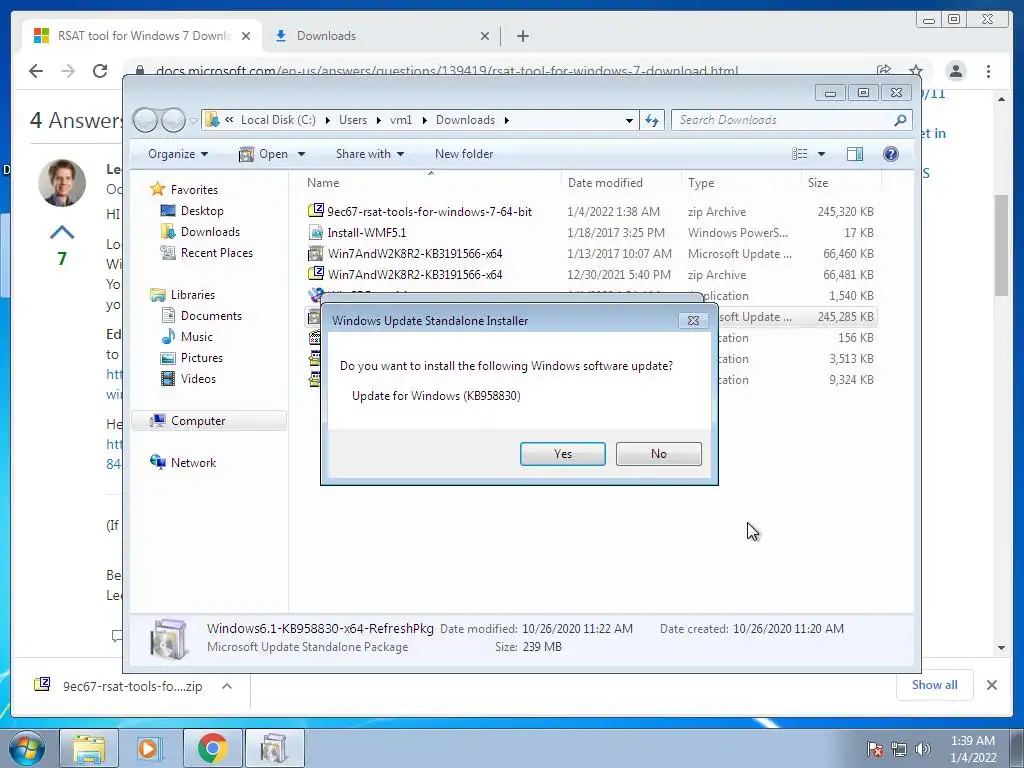The width and height of the screenshot is (1024, 768).
Task: Decline the update with No
Action: coord(658,454)
